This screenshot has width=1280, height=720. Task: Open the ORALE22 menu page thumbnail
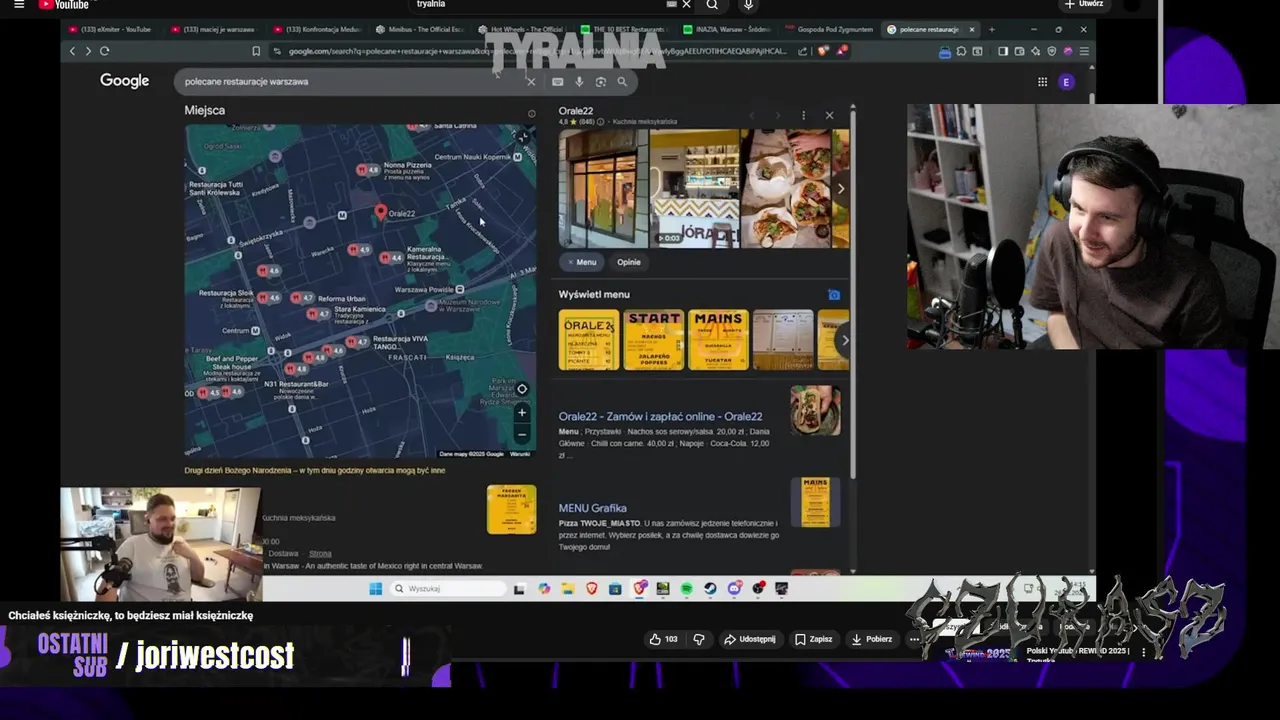[x=589, y=340]
